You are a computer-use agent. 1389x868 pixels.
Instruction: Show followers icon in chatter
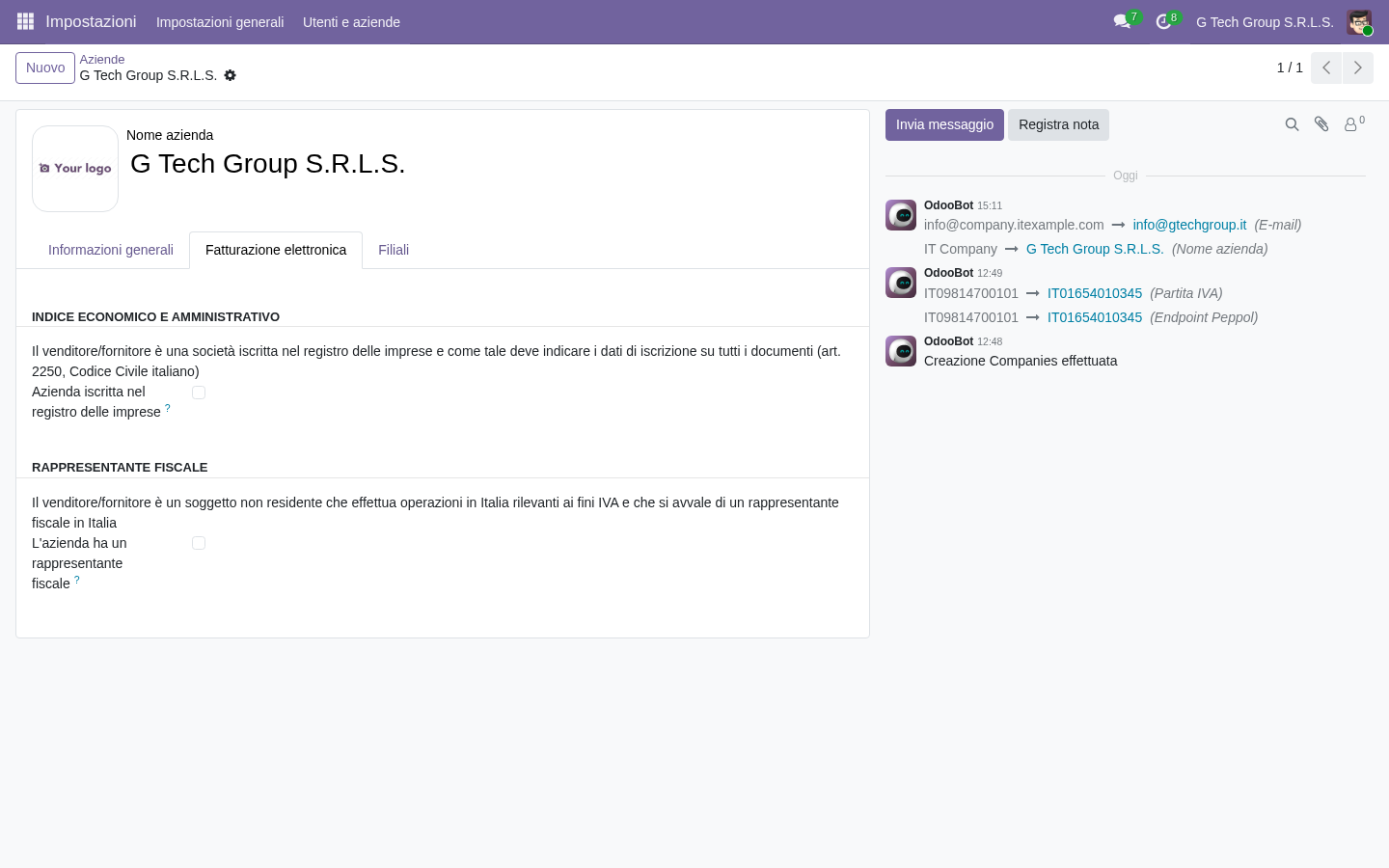[1353, 124]
